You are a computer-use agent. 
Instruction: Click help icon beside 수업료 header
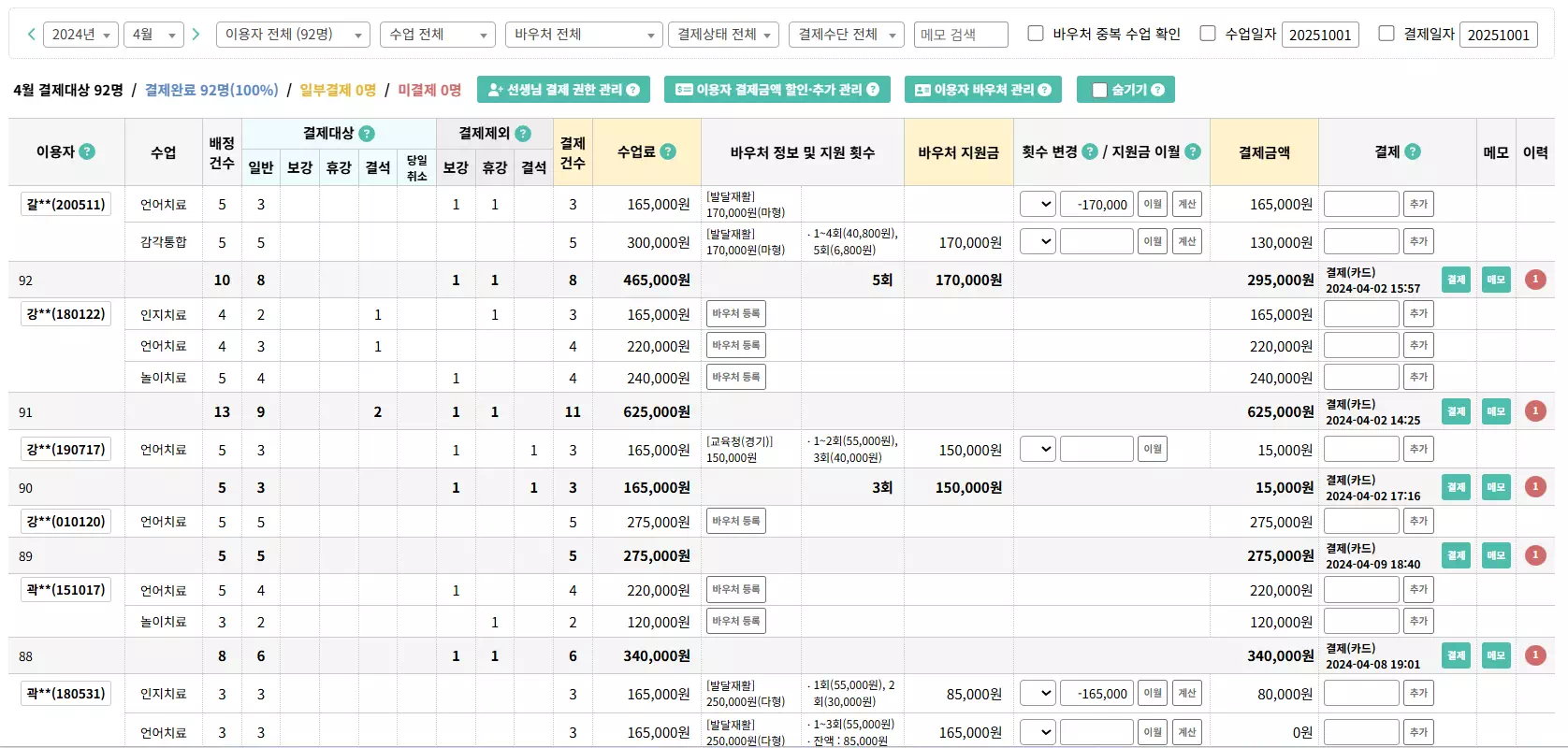[668, 151]
